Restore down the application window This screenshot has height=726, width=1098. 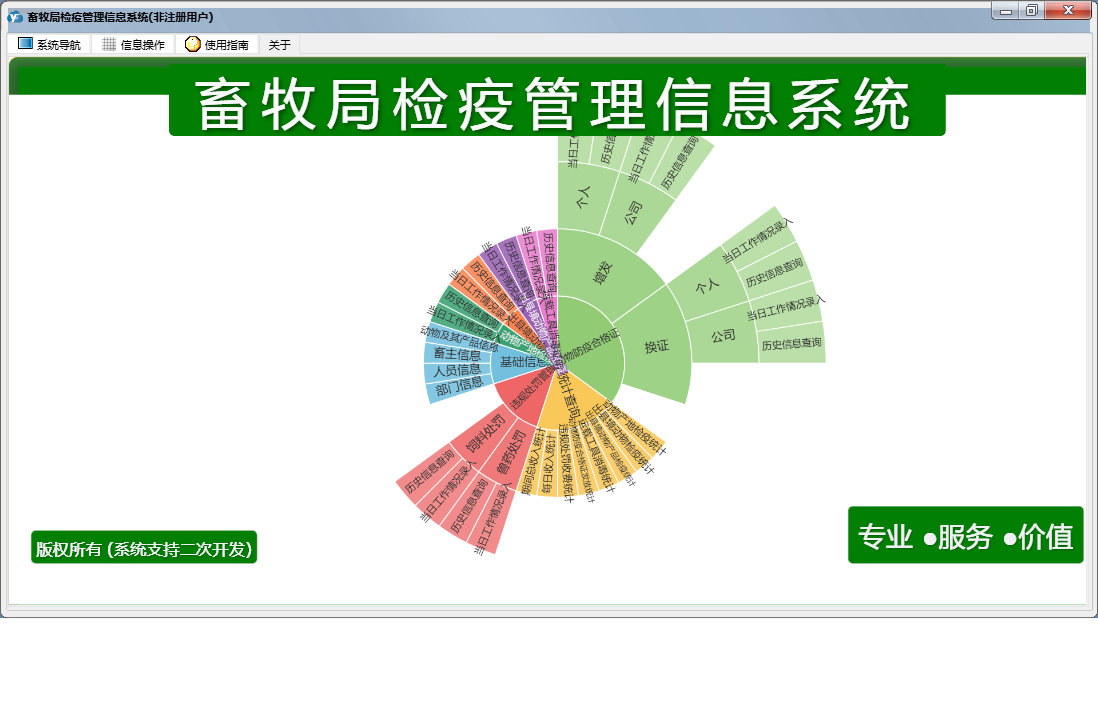[x=1031, y=11]
